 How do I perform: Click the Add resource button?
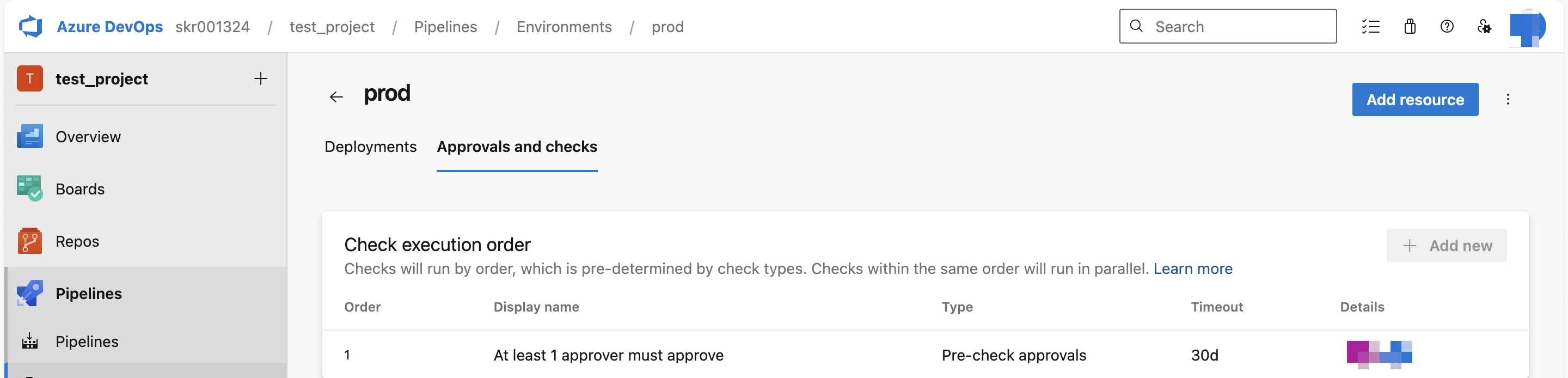1414,99
